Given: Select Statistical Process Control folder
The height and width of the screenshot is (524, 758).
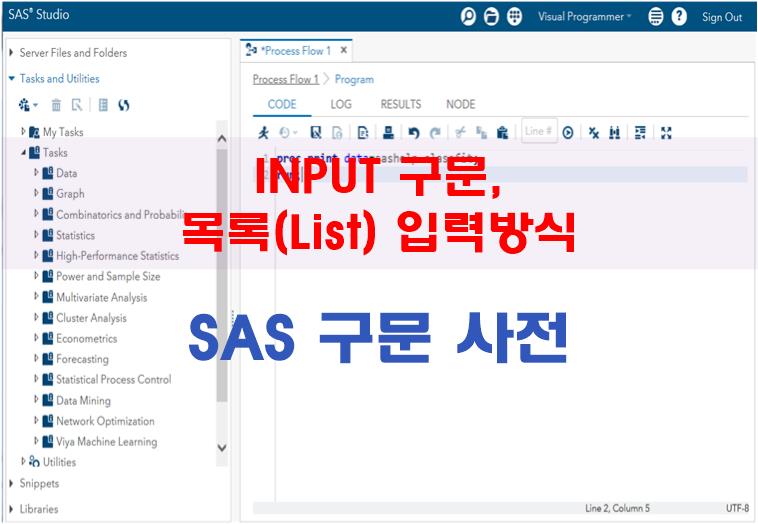Looking at the screenshot, I should pos(114,379).
